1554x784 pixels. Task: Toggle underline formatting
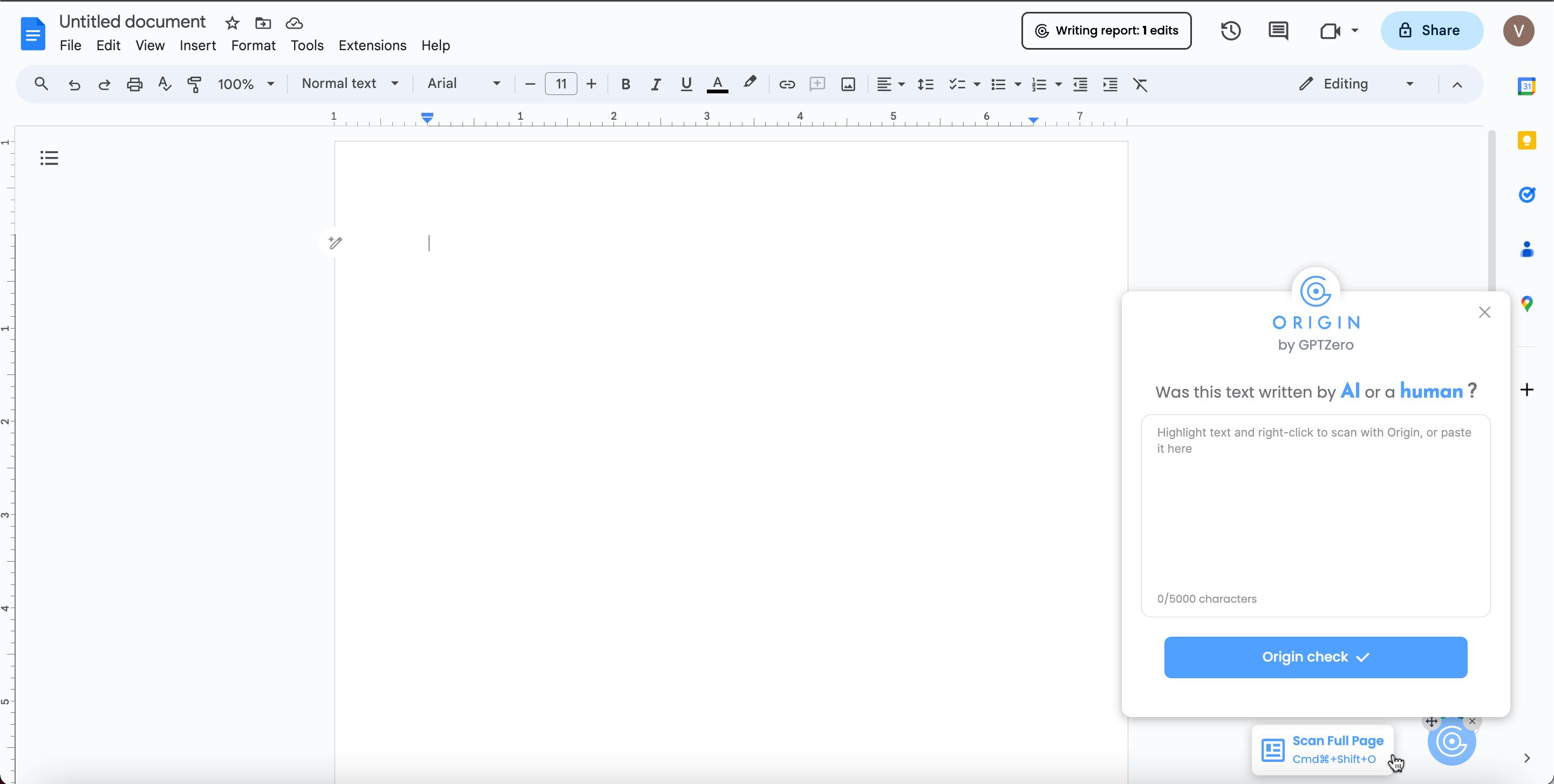686,84
